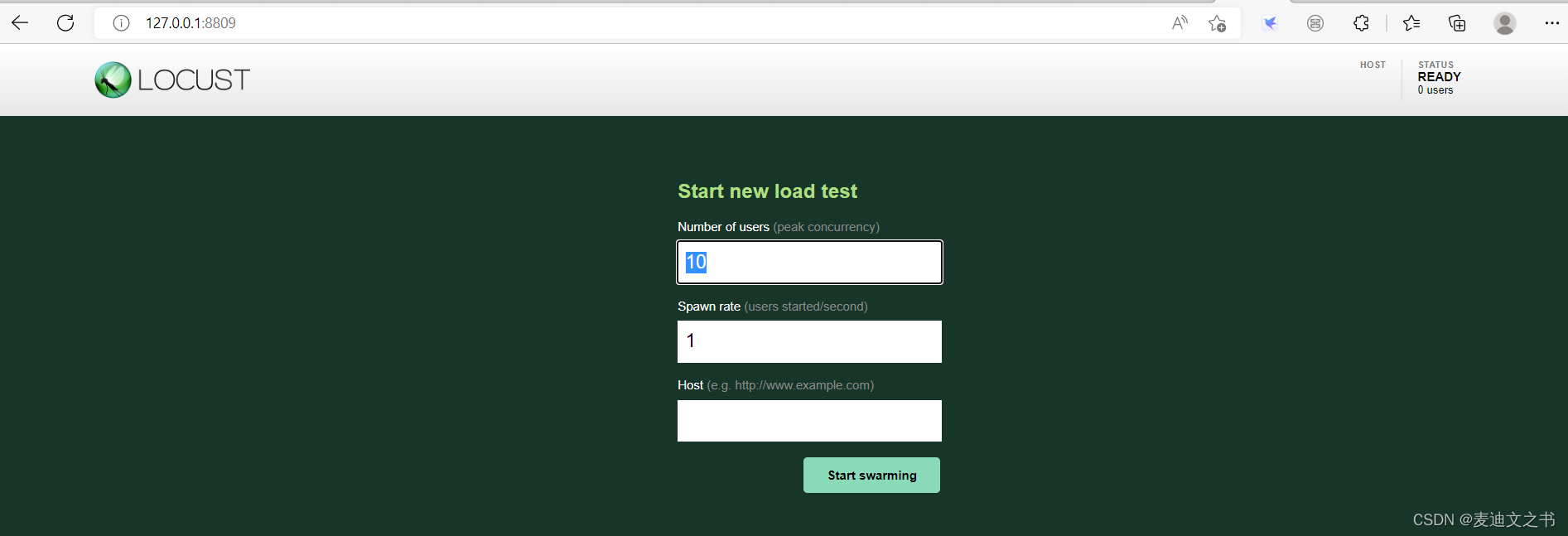Click the Locust logo

(172, 80)
